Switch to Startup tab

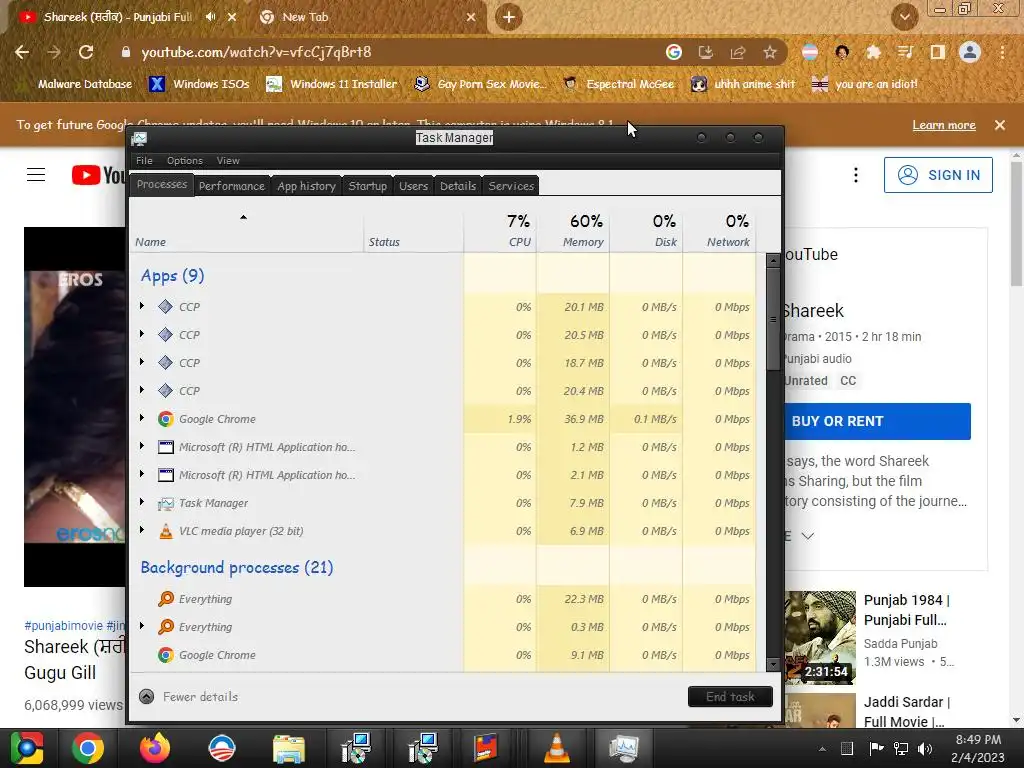click(x=368, y=186)
